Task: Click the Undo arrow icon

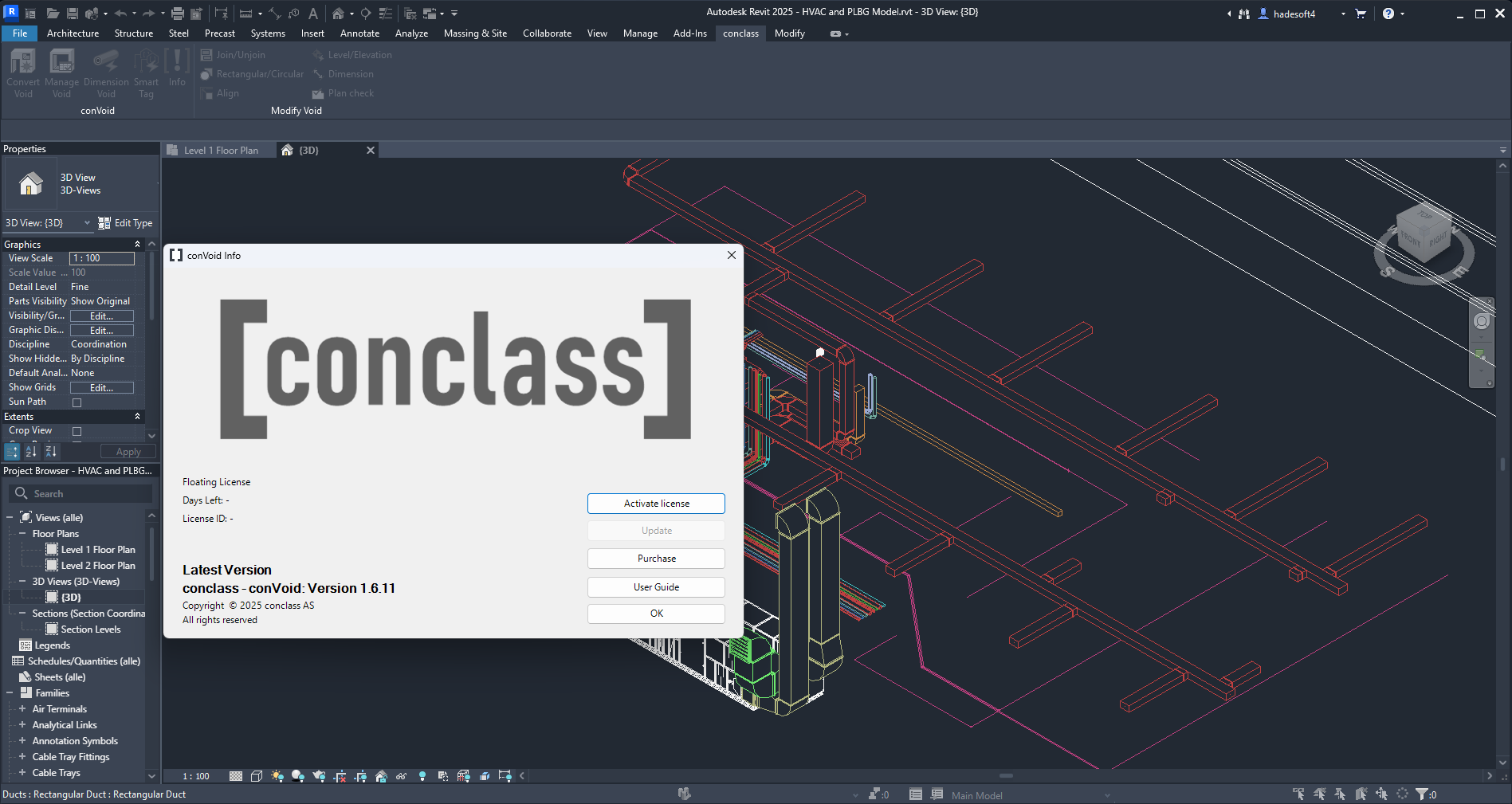Action: pyautogui.click(x=120, y=14)
